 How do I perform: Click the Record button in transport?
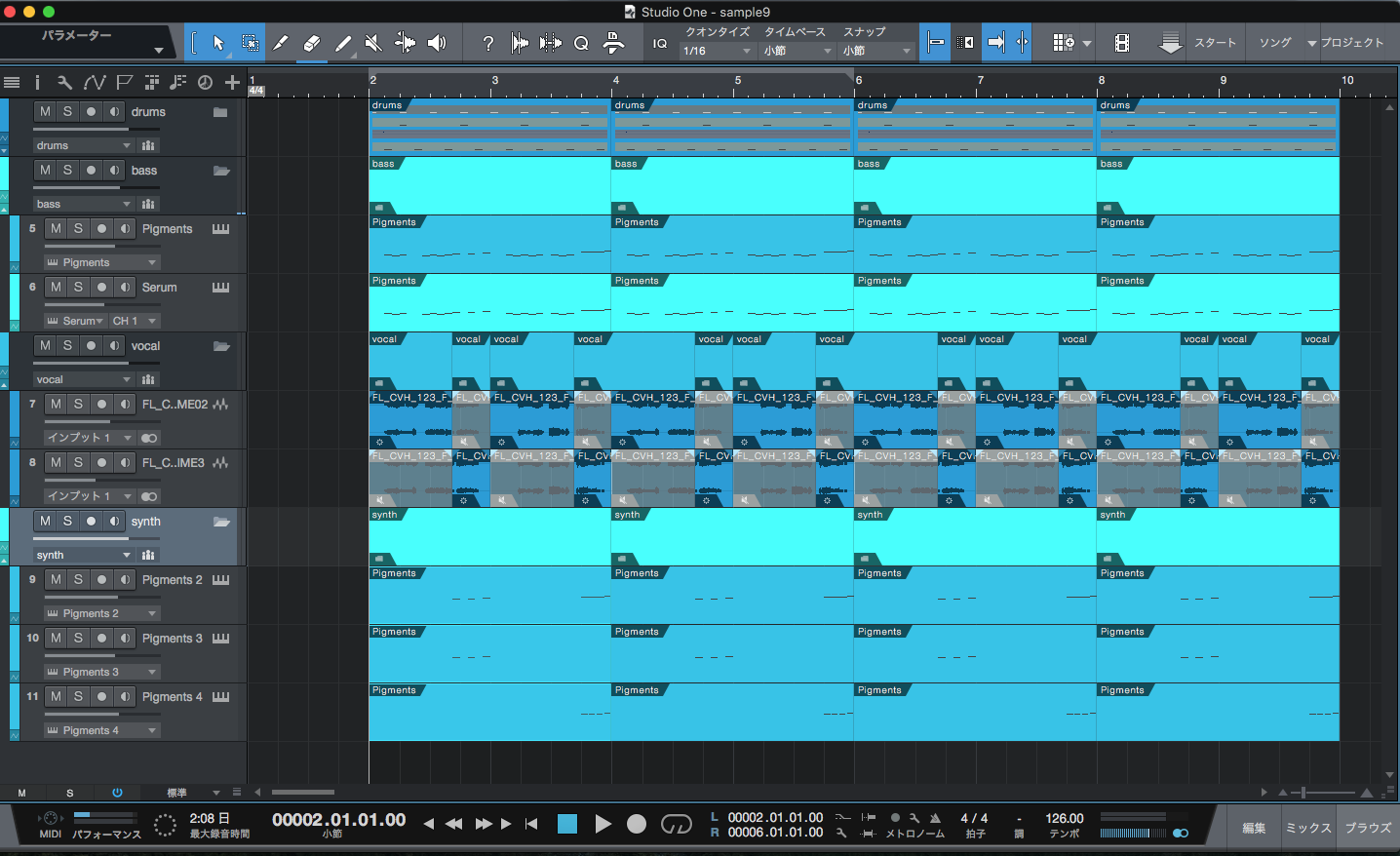(x=637, y=824)
